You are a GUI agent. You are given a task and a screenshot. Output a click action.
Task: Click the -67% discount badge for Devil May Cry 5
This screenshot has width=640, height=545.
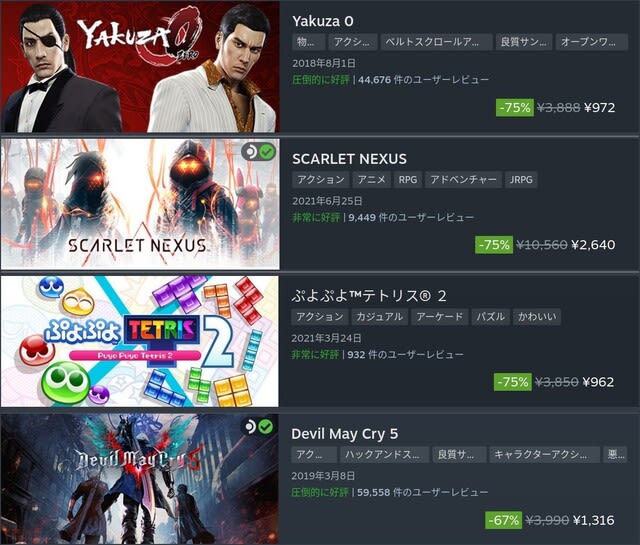point(504,520)
